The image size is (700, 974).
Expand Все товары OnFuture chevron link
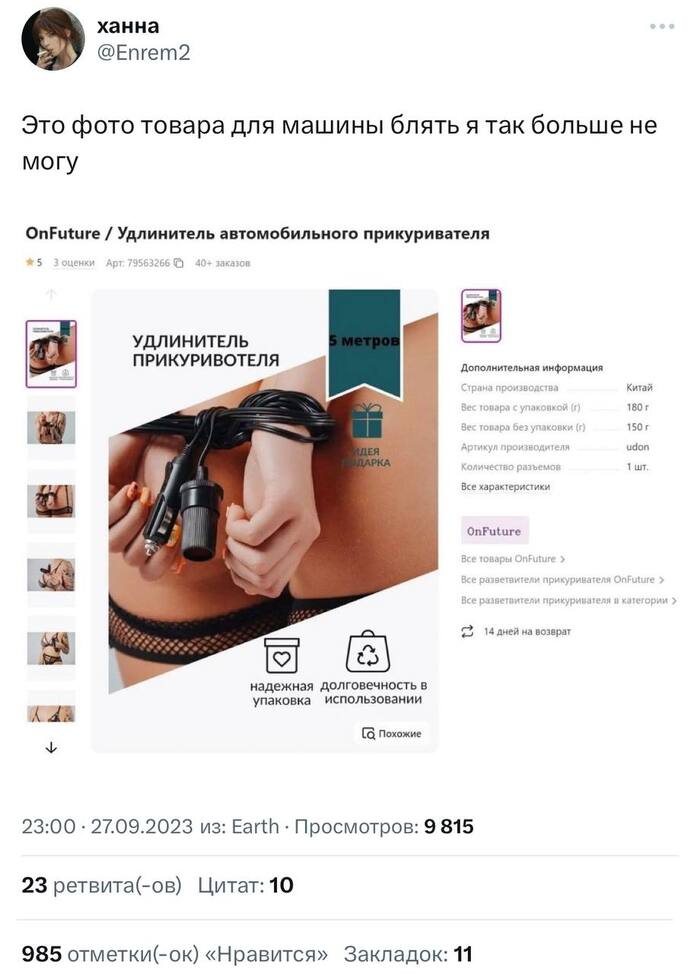click(513, 559)
